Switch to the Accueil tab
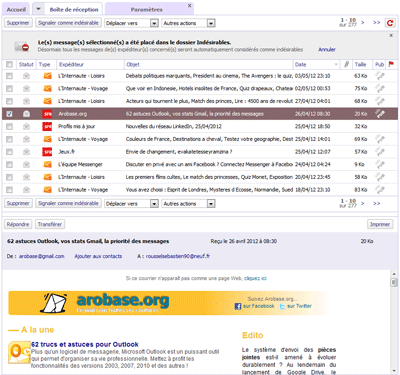This screenshot has height=375, width=400. 16,9
